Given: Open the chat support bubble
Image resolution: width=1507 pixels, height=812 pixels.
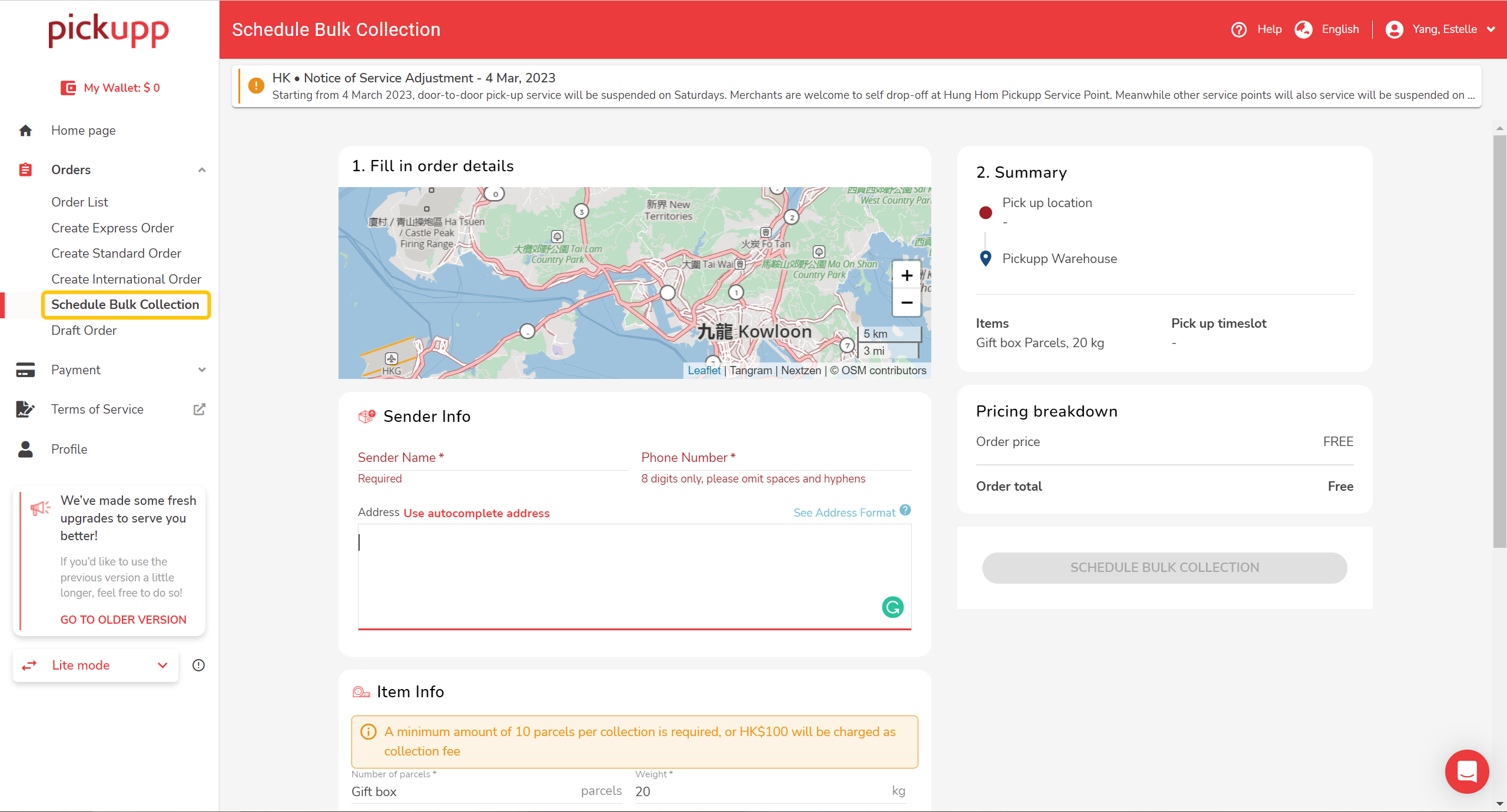Looking at the screenshot, I should pos(1466,771).
